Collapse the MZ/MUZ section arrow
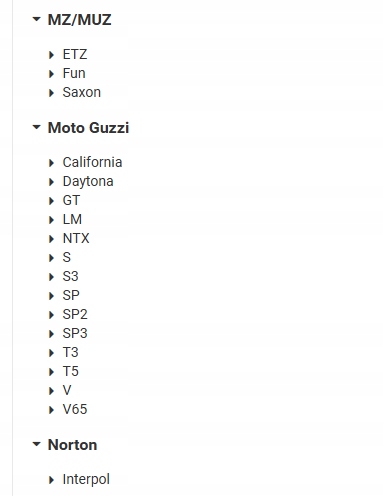Image resolution: width=383 pixels, height=496 pixels. [36, 19]
